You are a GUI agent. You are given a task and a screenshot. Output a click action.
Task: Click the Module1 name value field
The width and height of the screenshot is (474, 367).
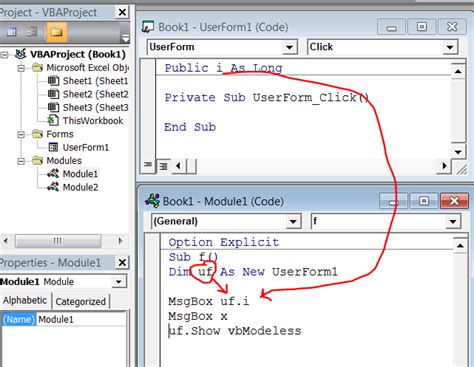pyautogui.click(x=81, y=320)
